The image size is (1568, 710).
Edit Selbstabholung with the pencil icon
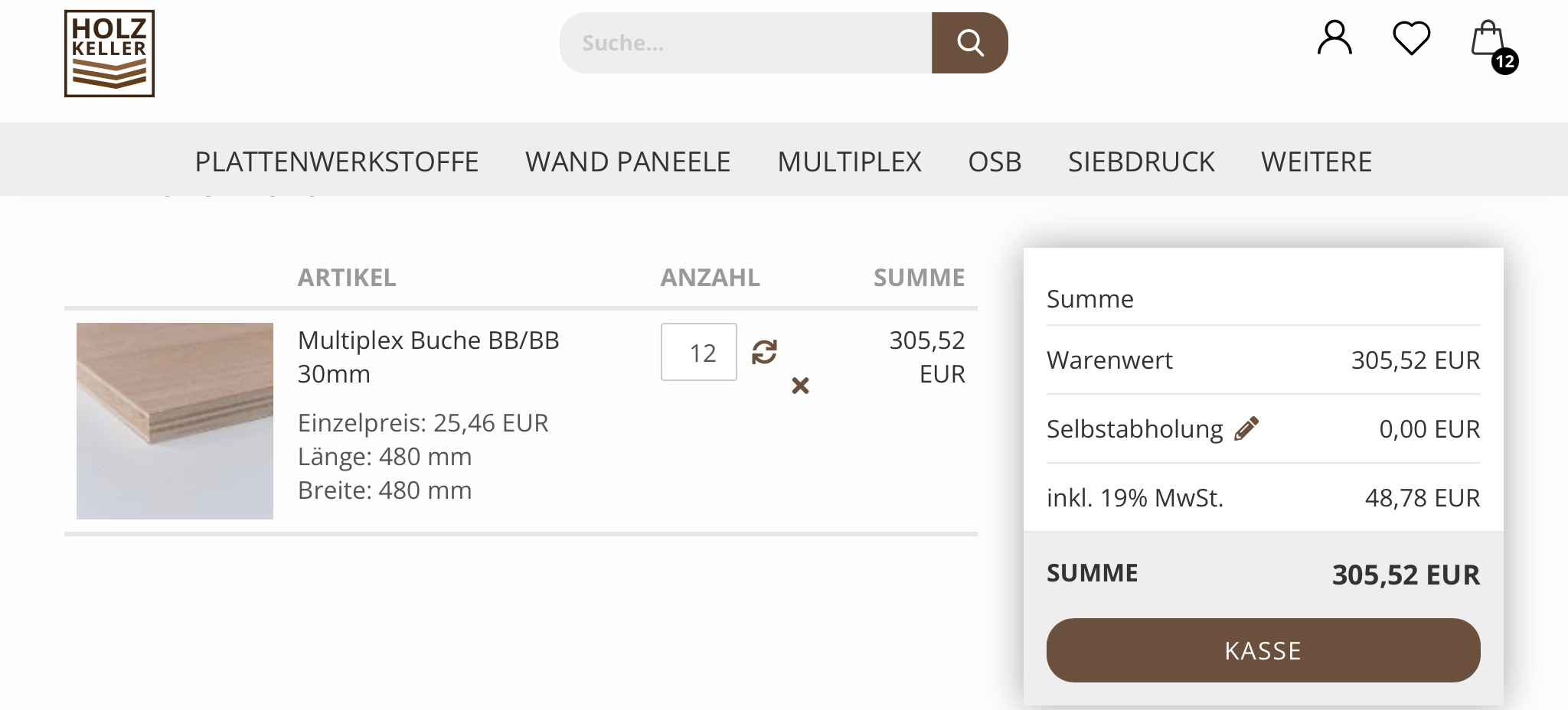click(1246, 428)
